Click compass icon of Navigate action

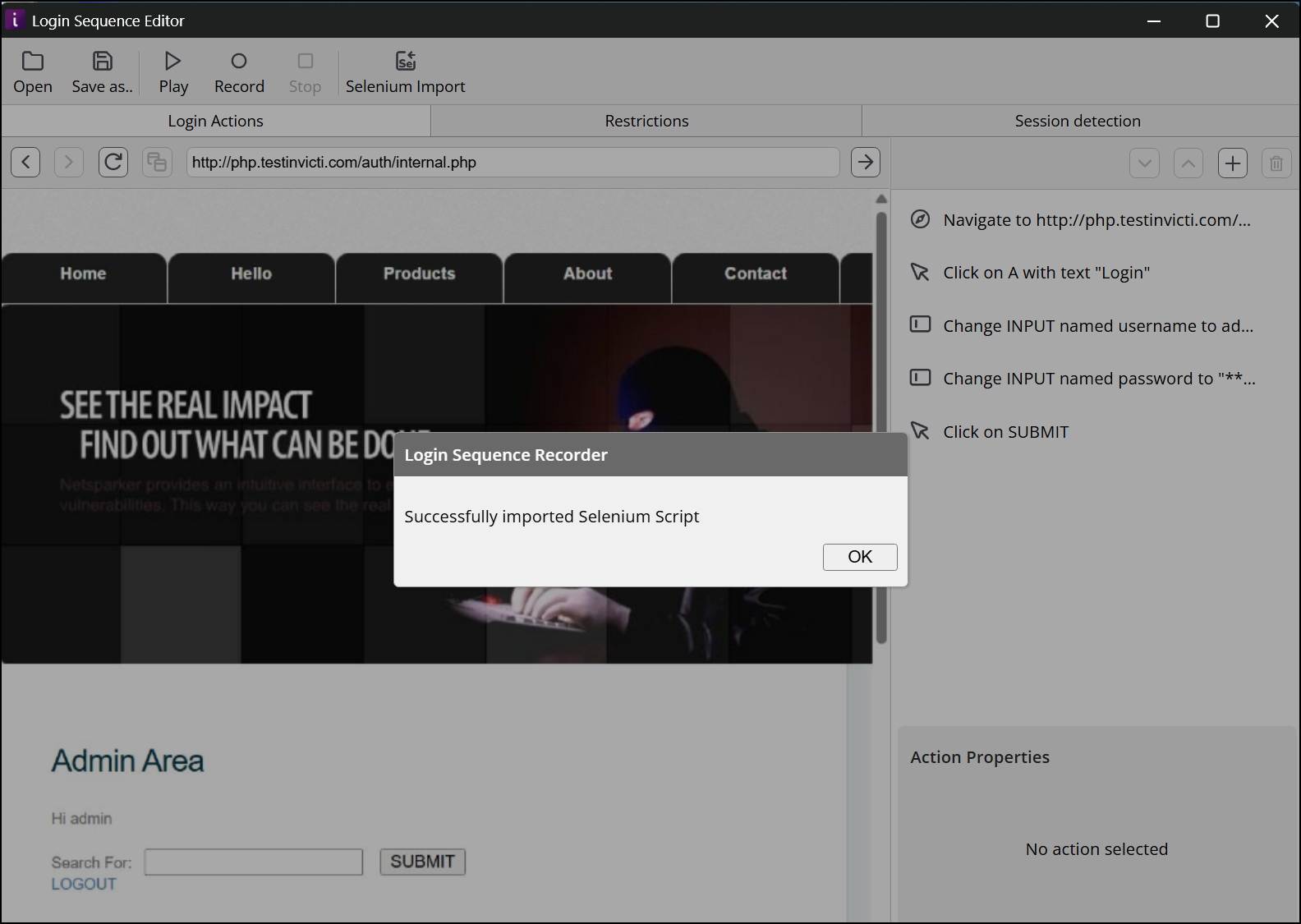[921, 219]
